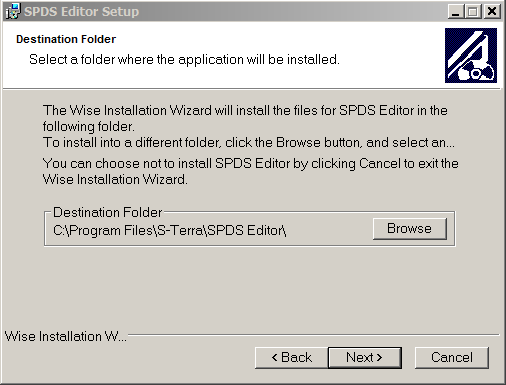Viewport: 506px width, 385px height.
Task: Click the grayed-out maximize window button
Action: 473,12
